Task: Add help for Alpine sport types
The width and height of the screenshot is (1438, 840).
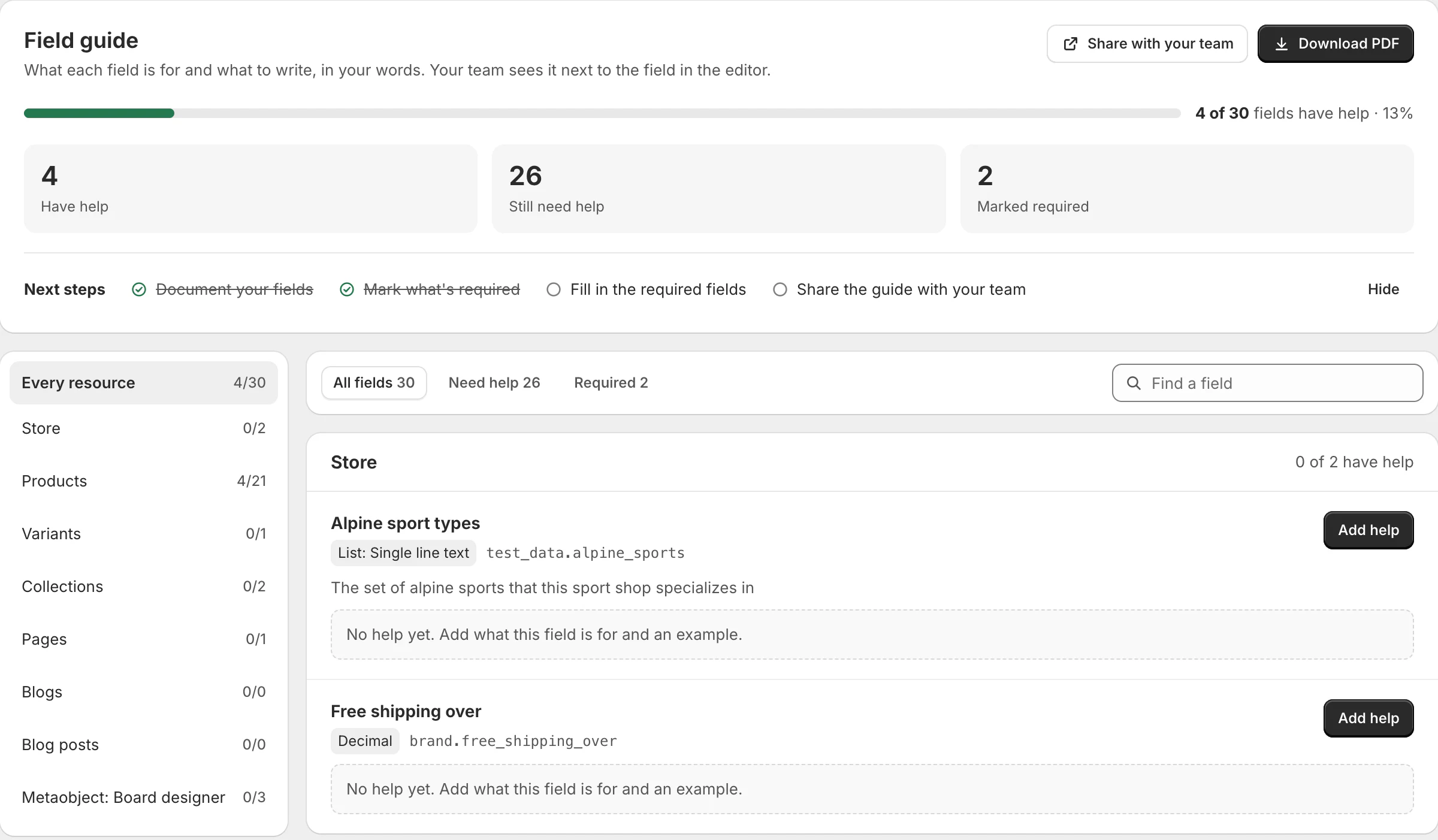Action: coord(1368,530)
